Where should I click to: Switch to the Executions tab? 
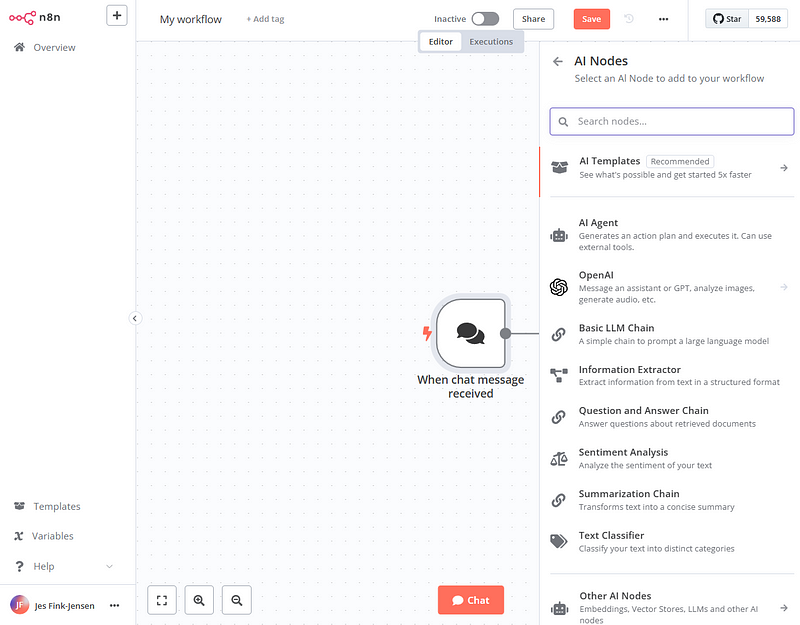(491, 42)
